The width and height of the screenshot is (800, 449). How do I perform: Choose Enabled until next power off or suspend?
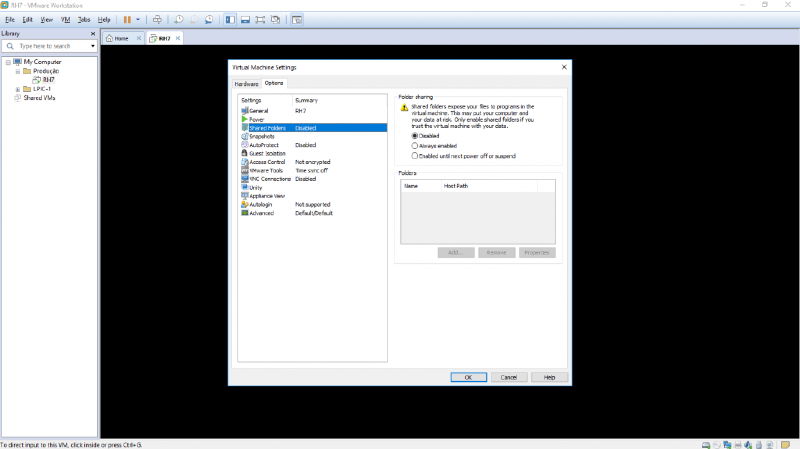click(x=416, y=156)
